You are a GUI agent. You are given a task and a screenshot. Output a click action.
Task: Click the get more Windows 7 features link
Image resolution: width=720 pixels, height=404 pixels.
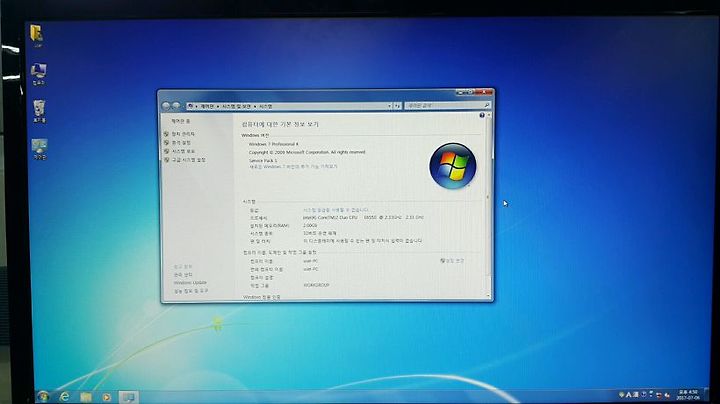[x=293, y=167]
